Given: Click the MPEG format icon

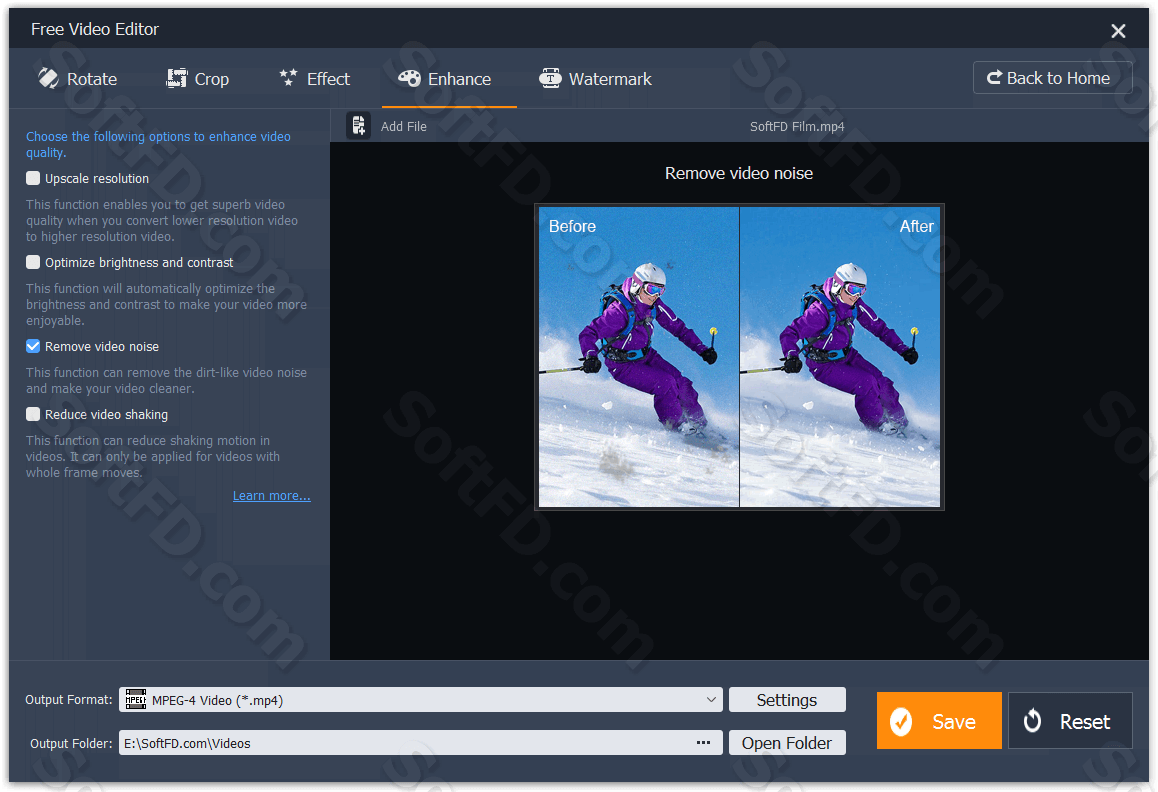Looking at the screenshot, I should click(136, 699).
